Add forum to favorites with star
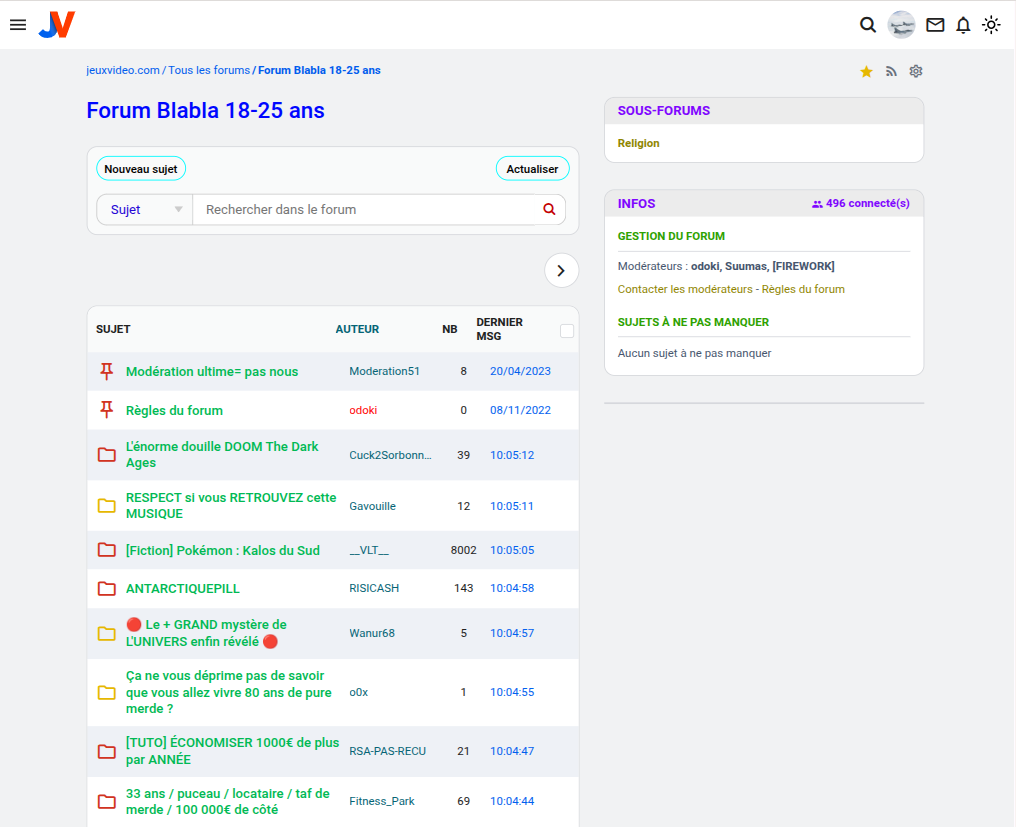Viewport: 1016px width, 827px height. coord(866,72)
